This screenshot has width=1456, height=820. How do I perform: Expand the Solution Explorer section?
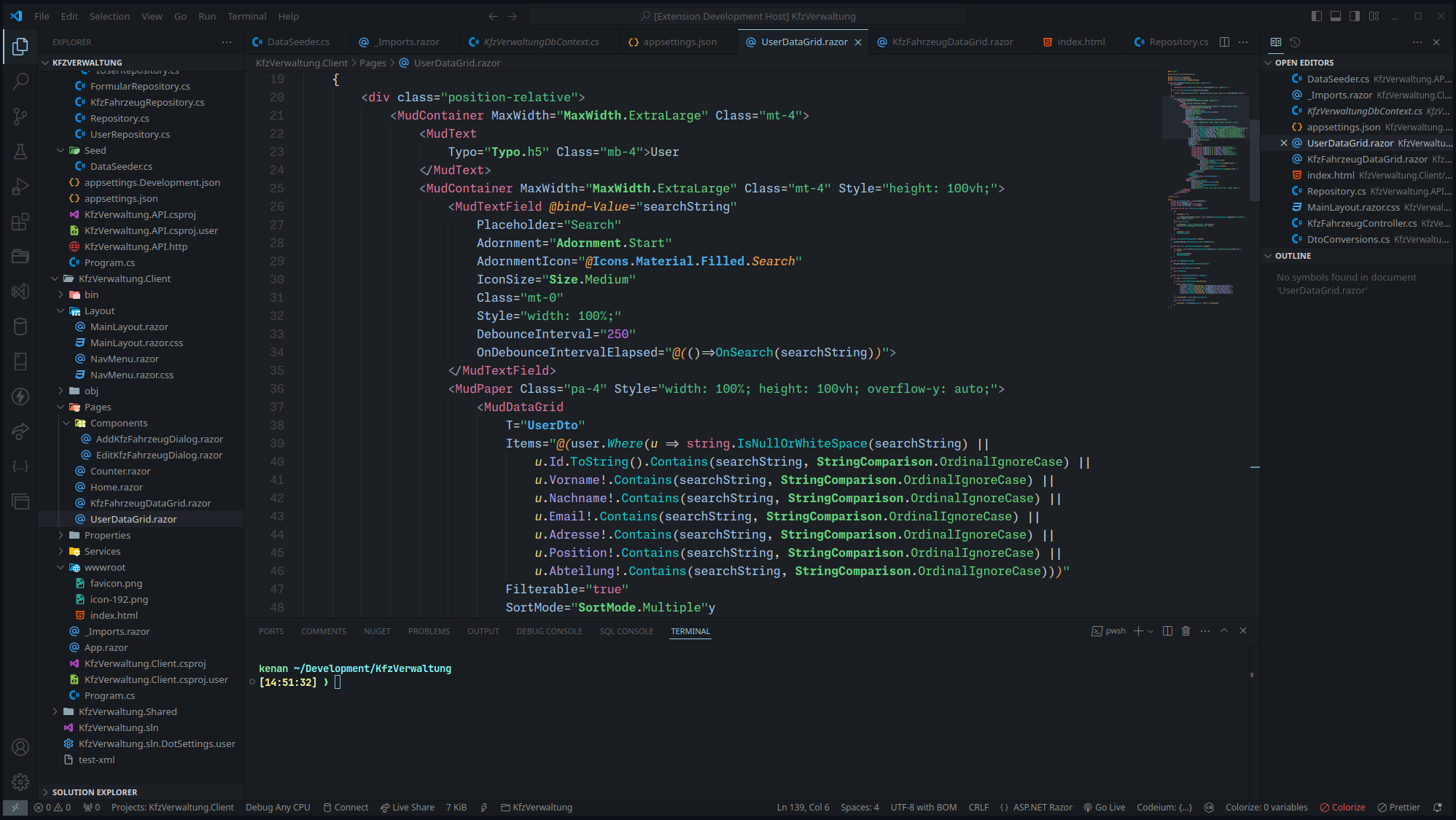click(93, 792)
